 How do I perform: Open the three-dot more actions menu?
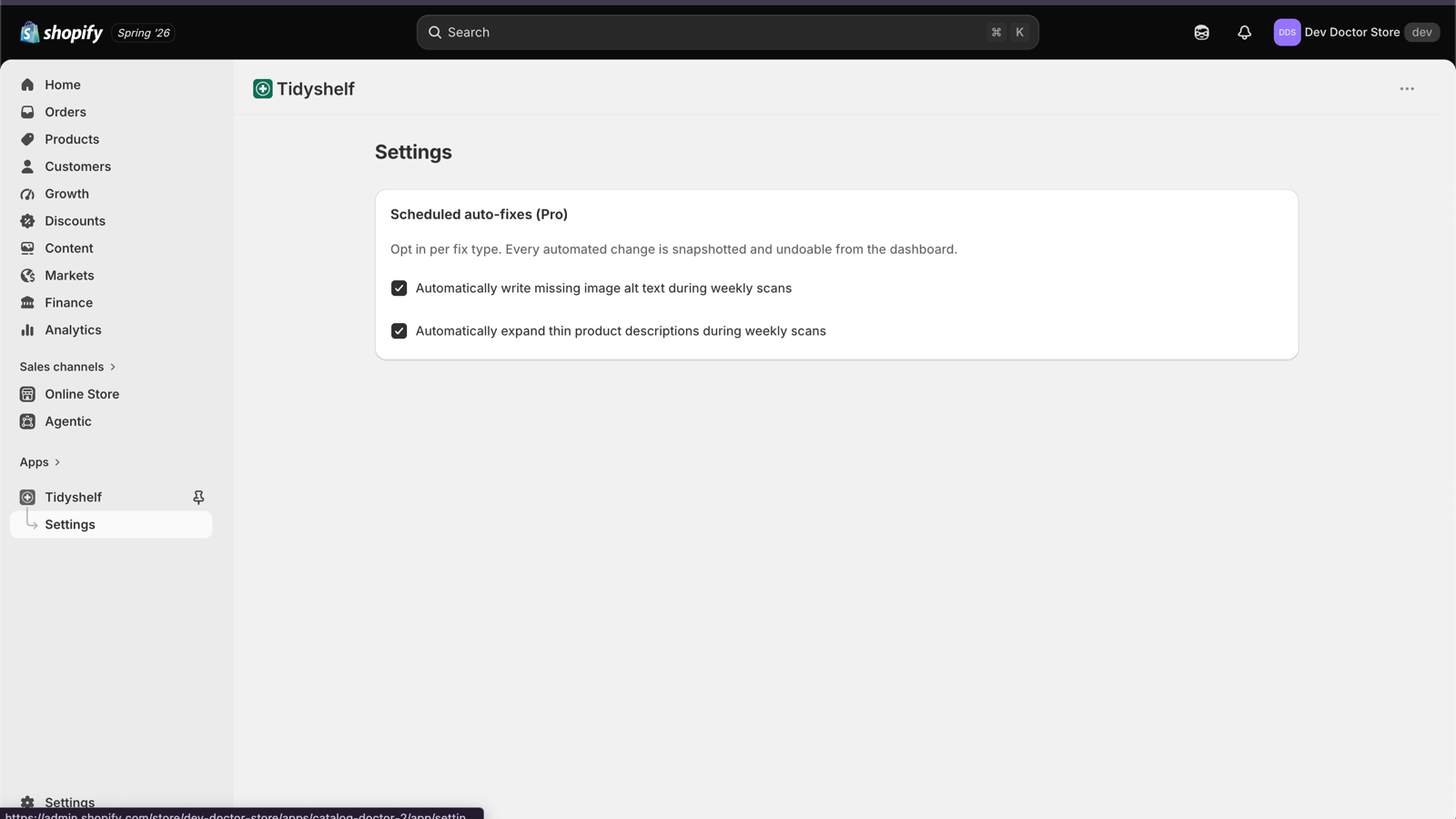[x=1407, y=88]
